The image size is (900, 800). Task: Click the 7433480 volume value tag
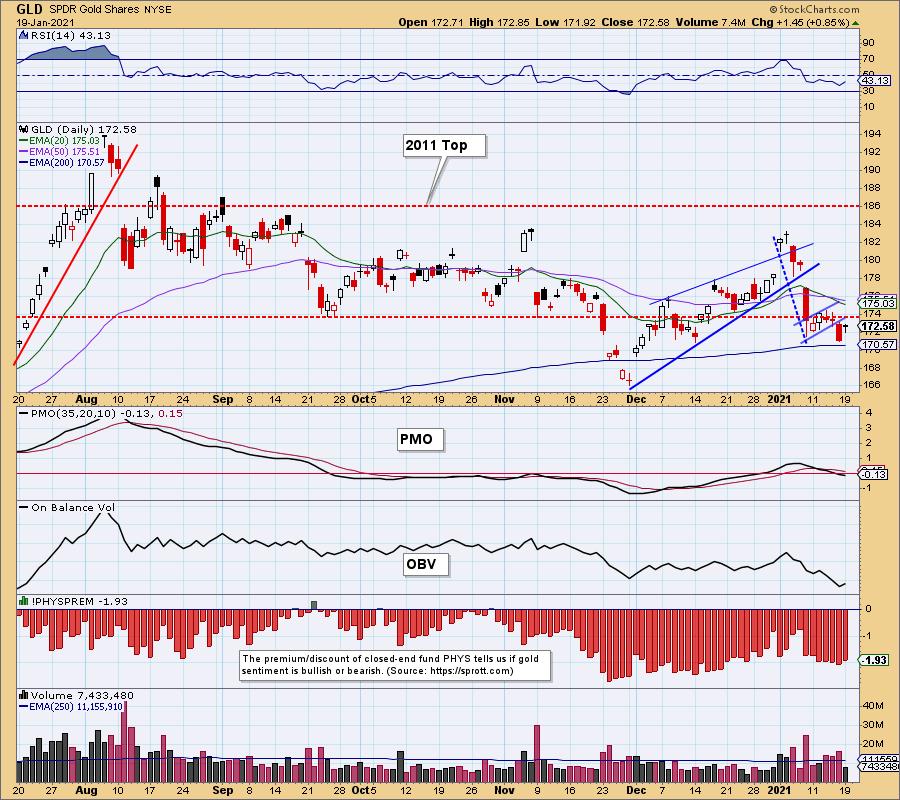pyautogui.click(x=878, y=766)
